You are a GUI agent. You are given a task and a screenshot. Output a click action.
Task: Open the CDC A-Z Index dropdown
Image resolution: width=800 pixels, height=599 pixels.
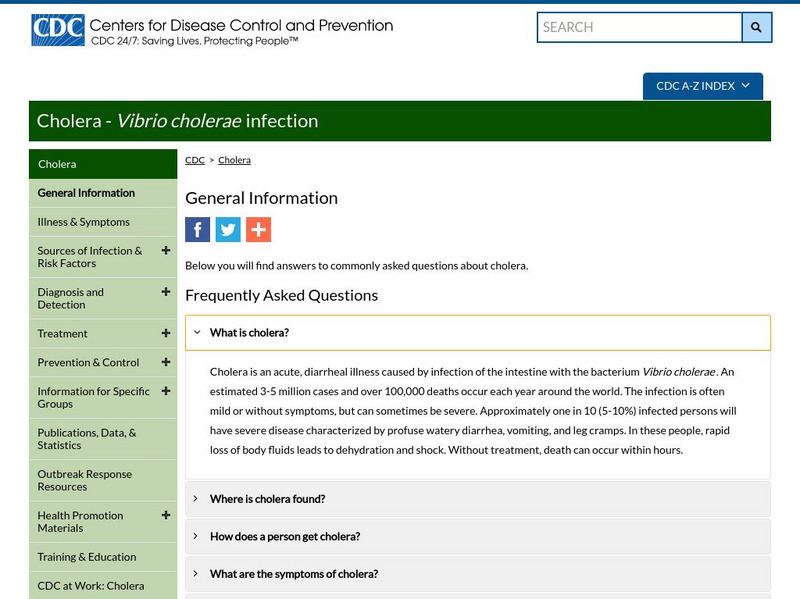703,86
